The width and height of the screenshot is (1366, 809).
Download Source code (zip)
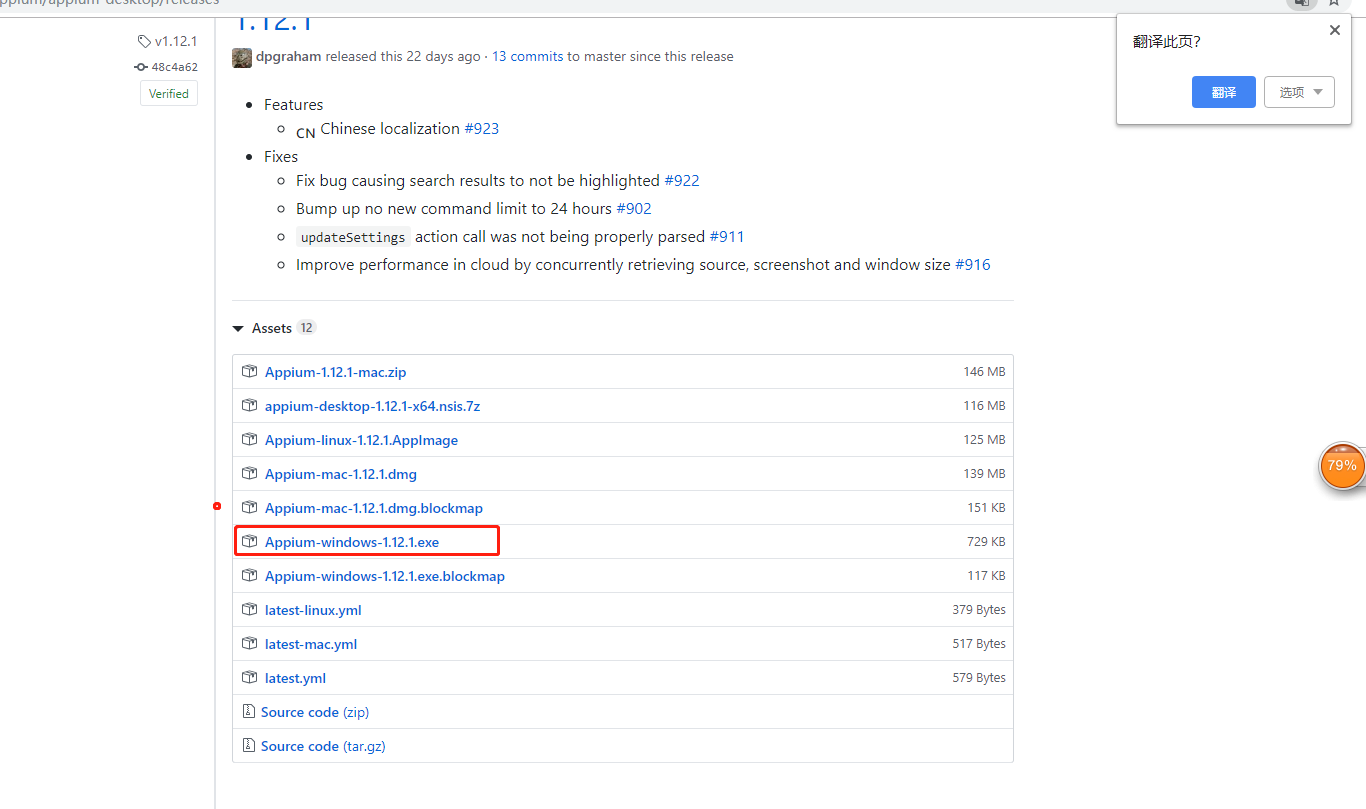pos(315,712)
